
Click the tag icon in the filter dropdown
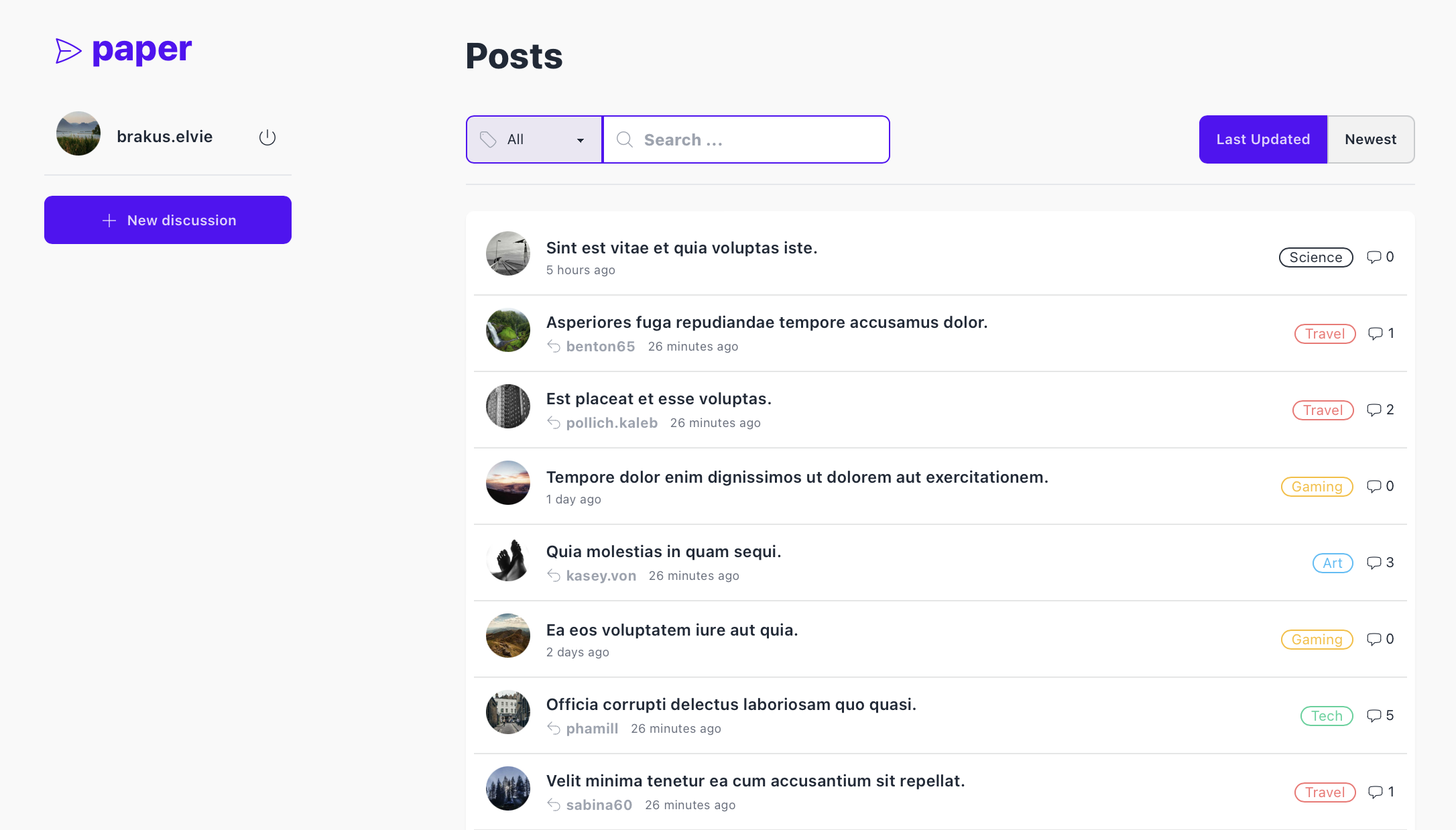tap(488, 139)
